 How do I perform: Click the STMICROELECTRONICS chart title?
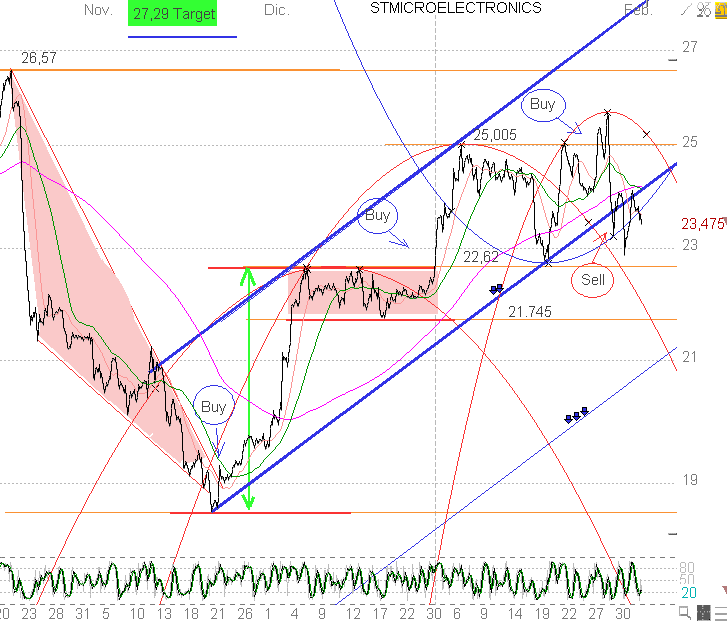(x=455, y=8)
